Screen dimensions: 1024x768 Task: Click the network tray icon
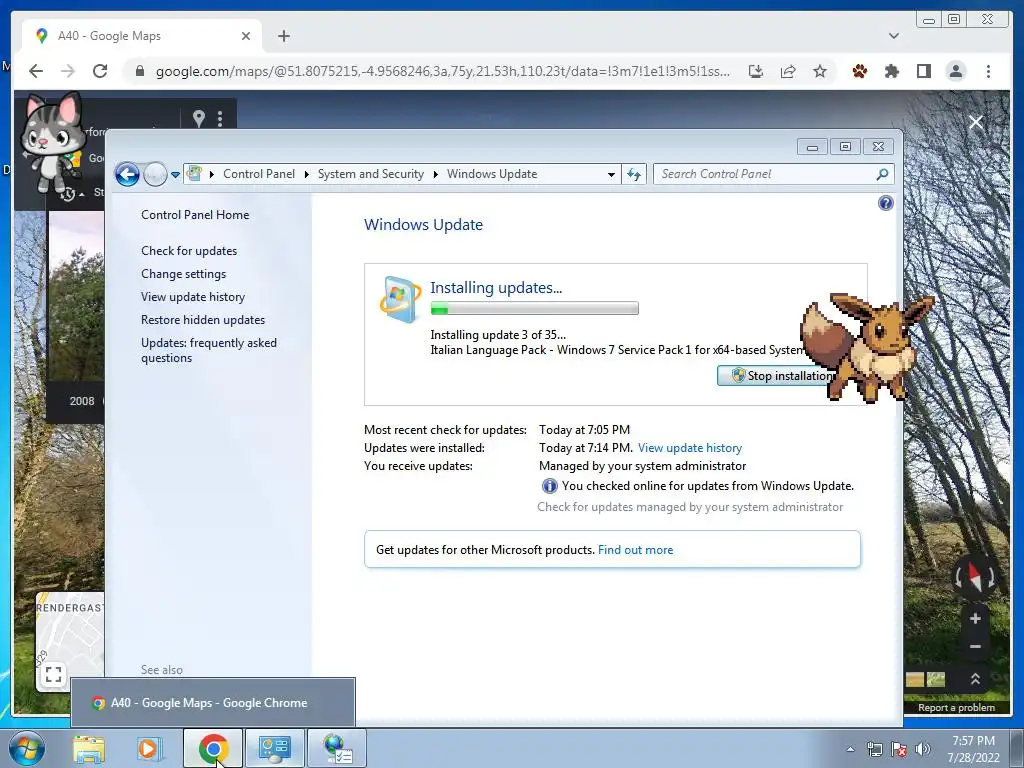874,749
